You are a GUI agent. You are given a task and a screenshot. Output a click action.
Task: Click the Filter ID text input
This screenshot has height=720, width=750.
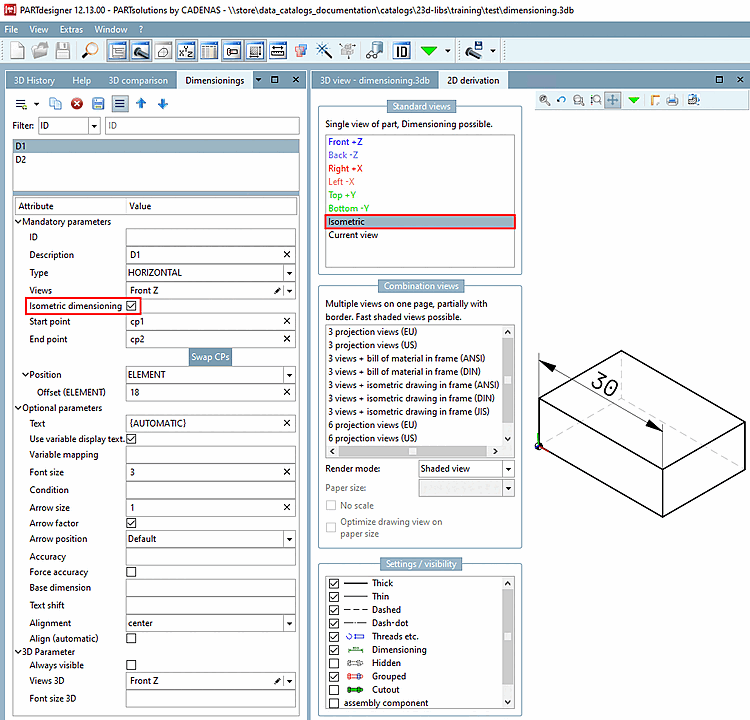[202, 126]
